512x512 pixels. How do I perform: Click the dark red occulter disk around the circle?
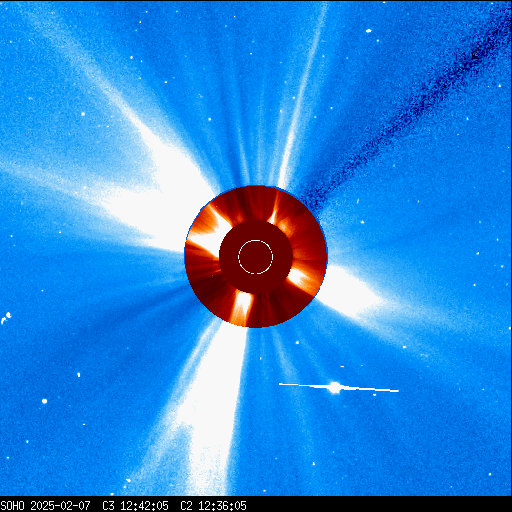(x=256, y=257)
